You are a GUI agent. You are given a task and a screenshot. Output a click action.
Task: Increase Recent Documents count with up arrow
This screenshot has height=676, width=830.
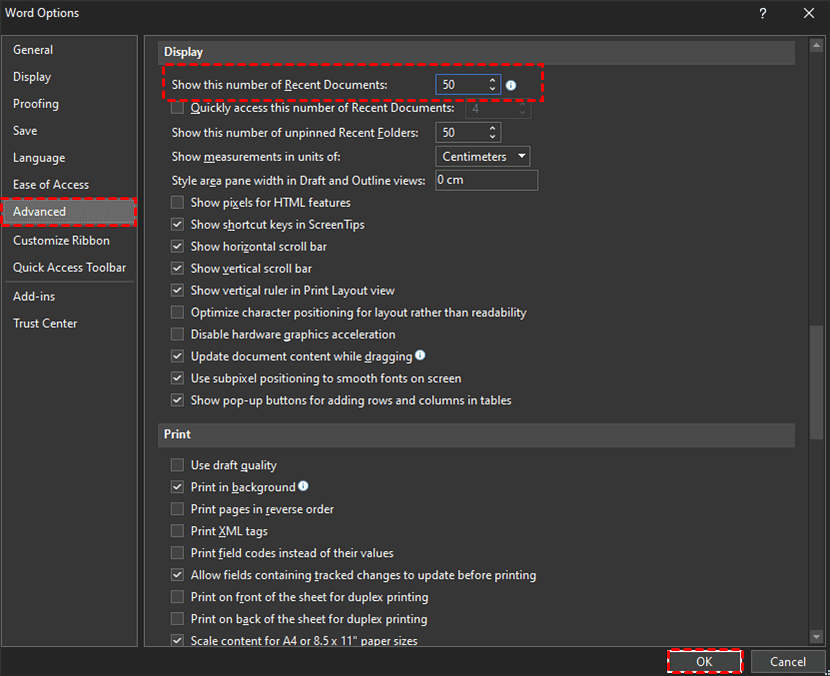pos(492,80)
